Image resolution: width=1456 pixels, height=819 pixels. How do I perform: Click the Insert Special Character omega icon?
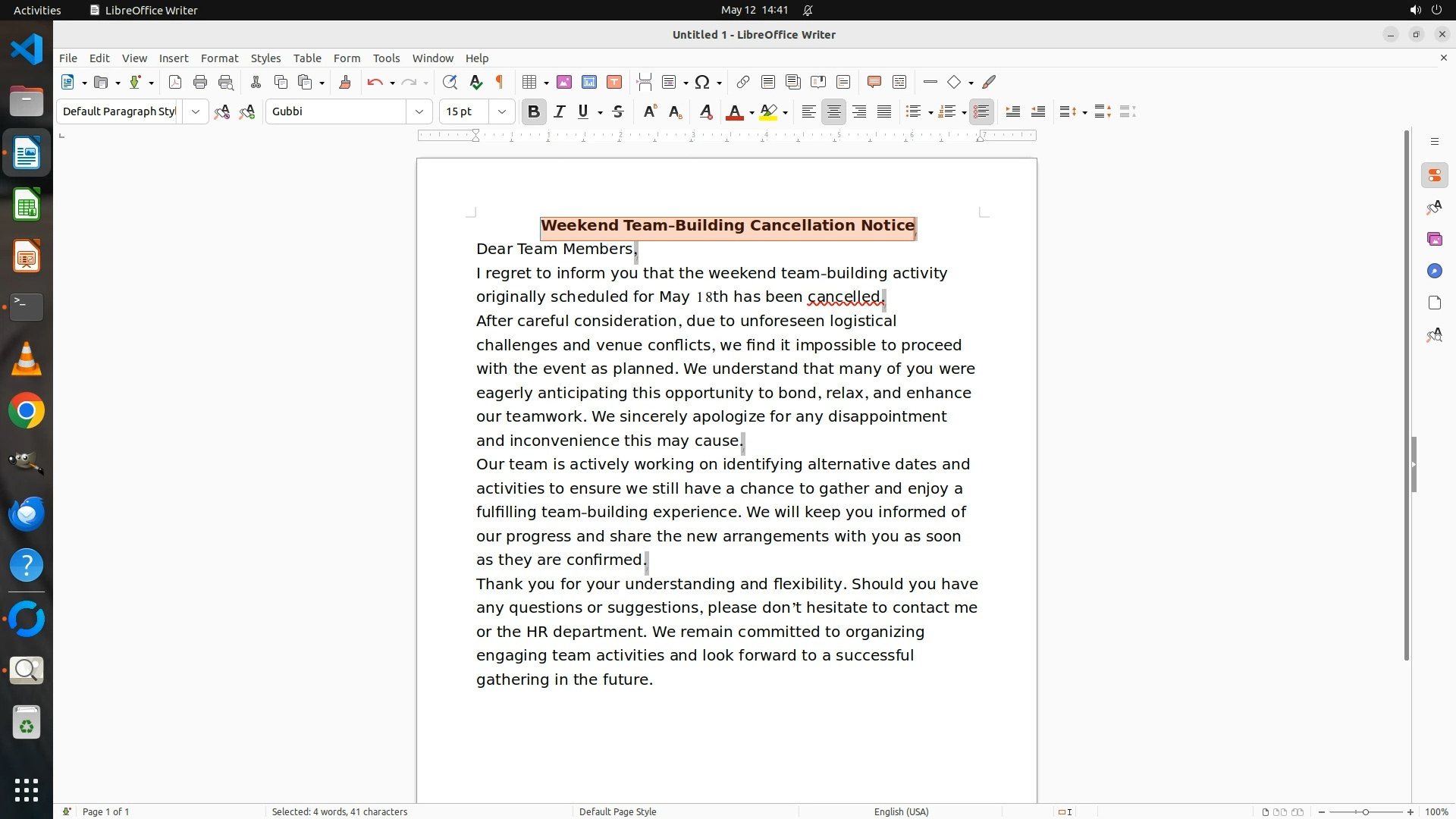pyautogui.click(x=702, y=82)
